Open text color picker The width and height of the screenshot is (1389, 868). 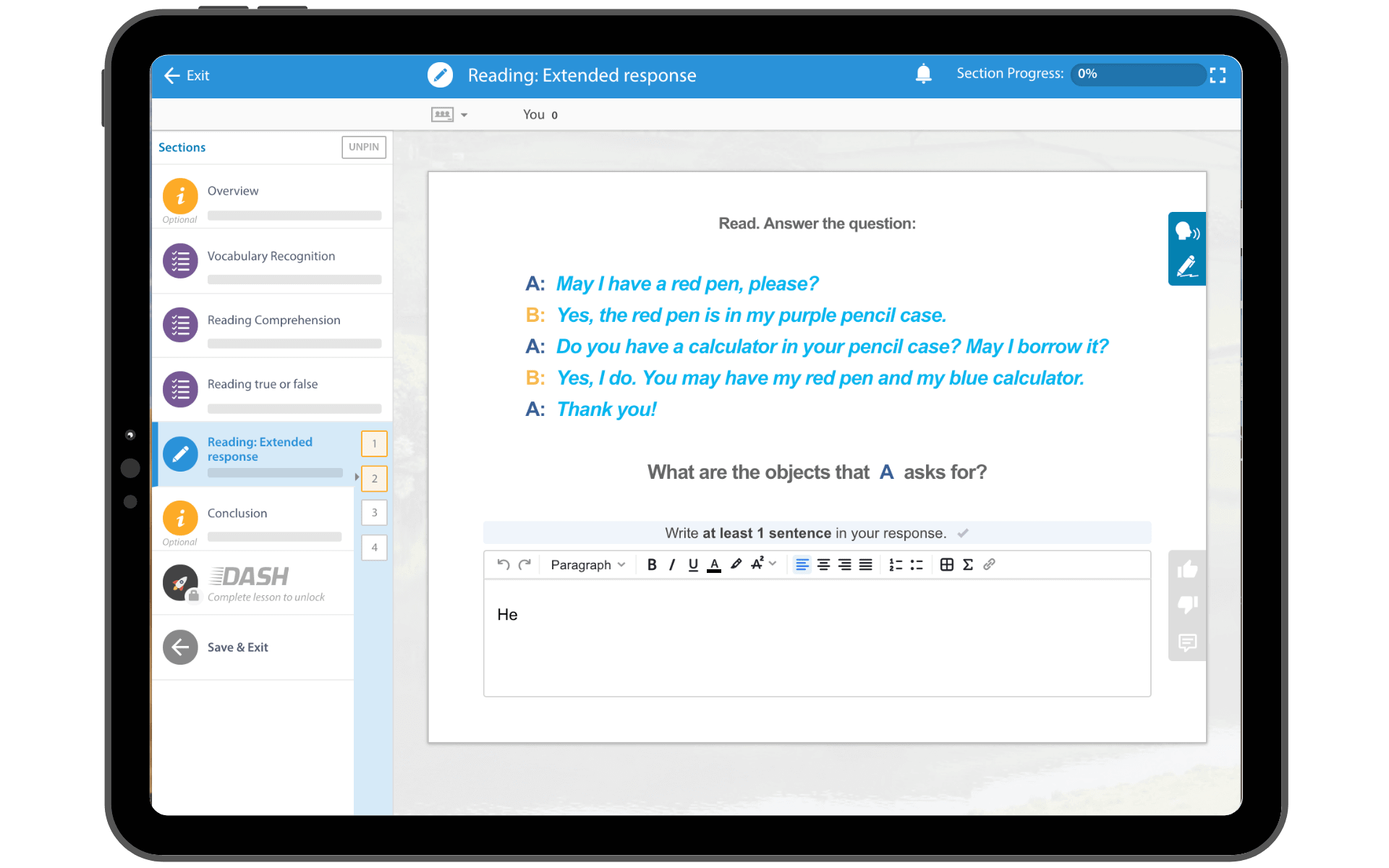[714, 565]
